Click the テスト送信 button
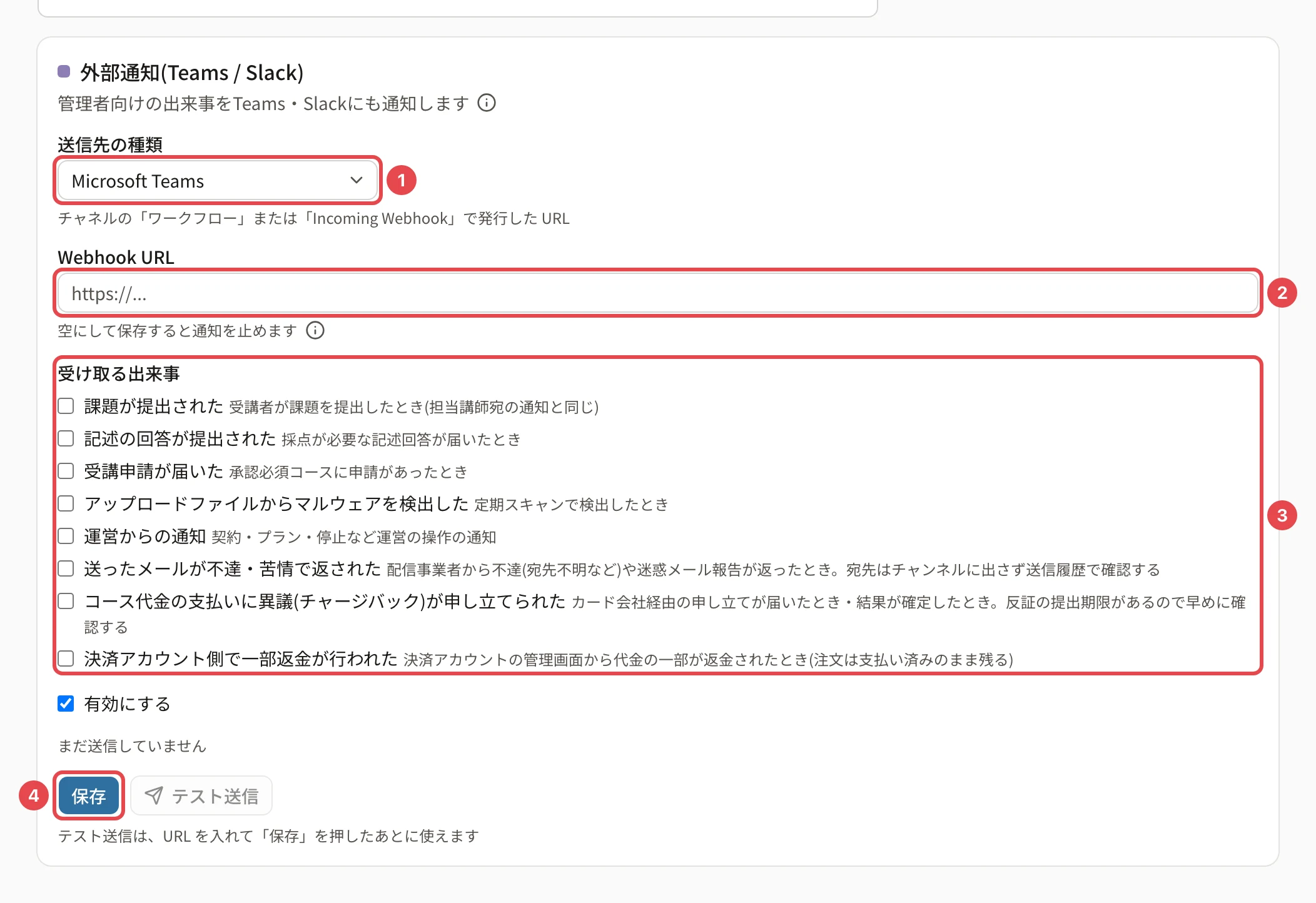 201,795
